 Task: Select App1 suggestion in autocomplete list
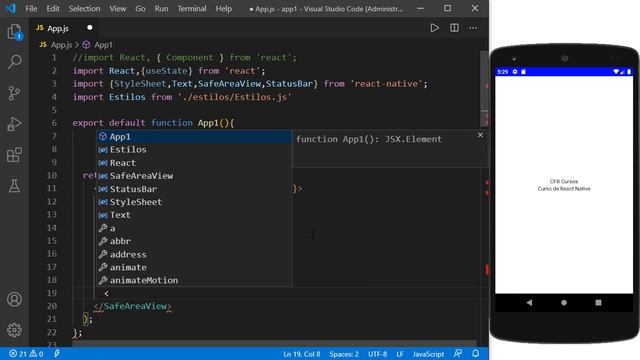[194, 137]
